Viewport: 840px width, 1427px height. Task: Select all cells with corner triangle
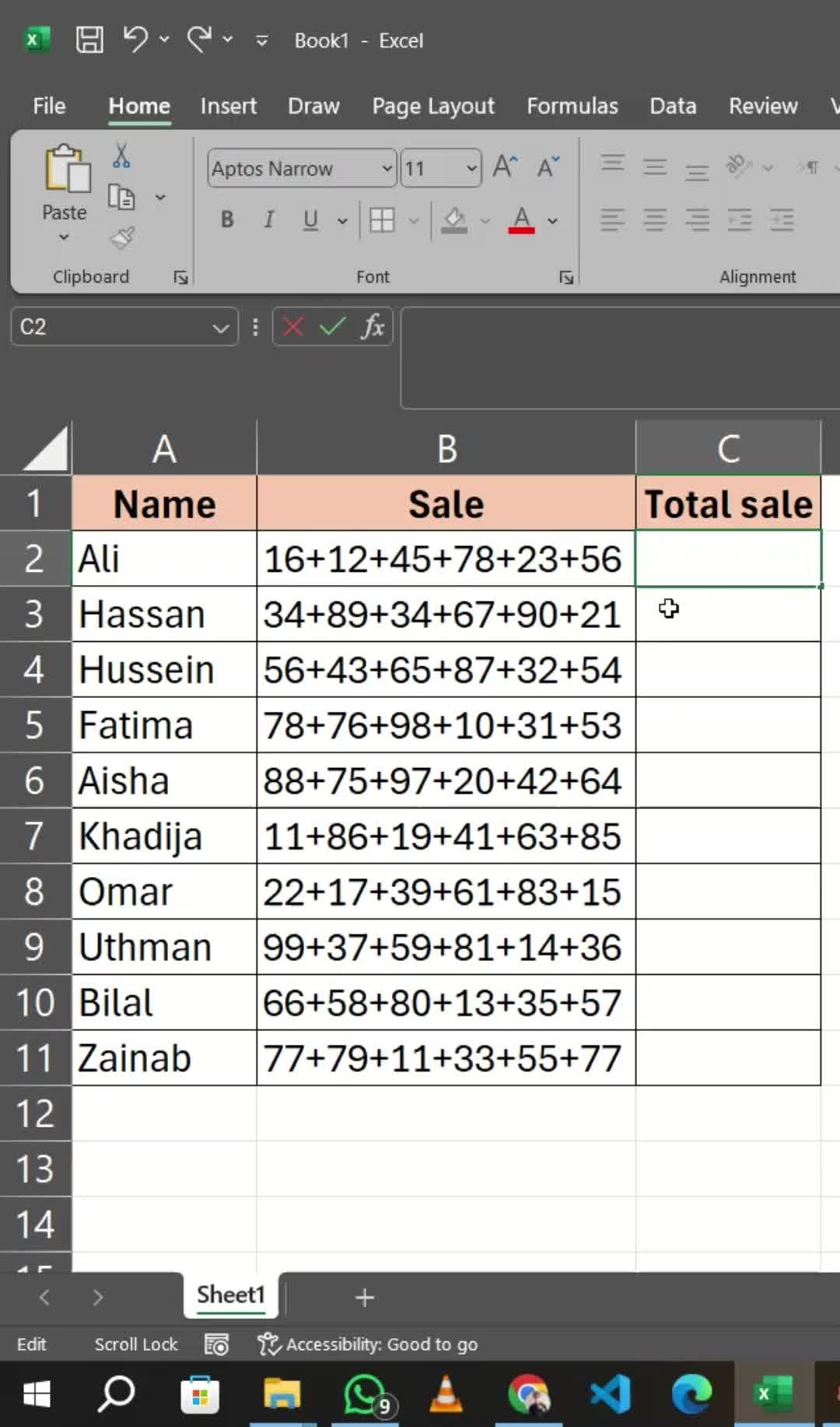coord(45,451)
